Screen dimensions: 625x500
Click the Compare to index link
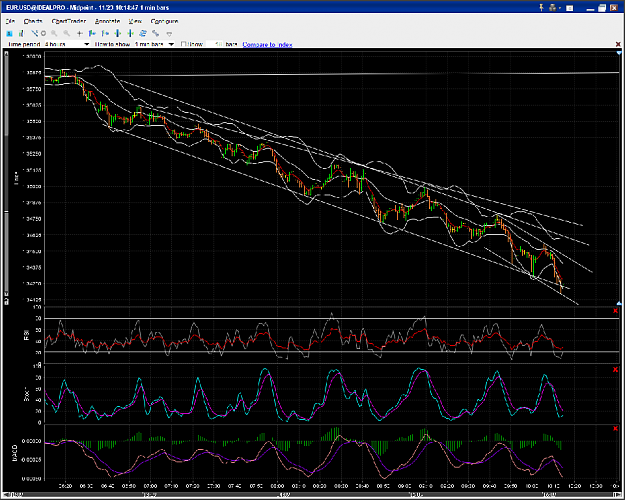tap(267, 45)
